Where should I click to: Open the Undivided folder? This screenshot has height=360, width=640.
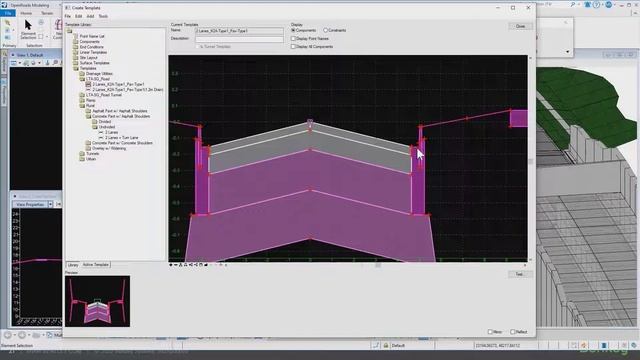click(x=107, y=127)
